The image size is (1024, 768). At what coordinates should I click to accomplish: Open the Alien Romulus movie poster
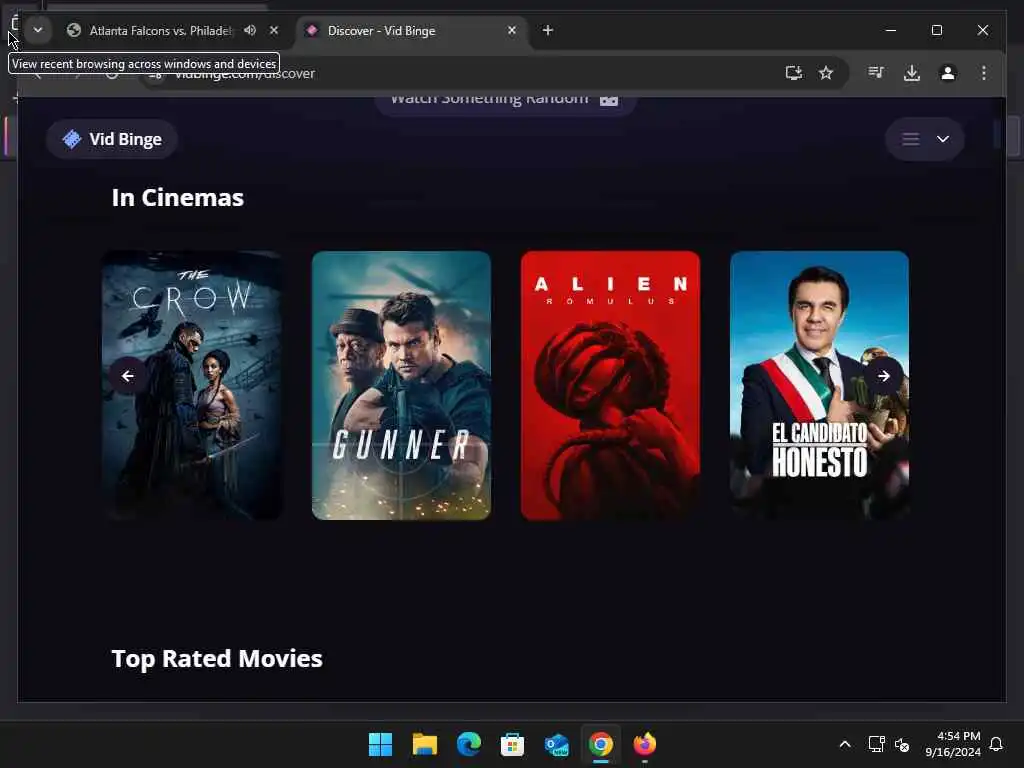[610, 385]
